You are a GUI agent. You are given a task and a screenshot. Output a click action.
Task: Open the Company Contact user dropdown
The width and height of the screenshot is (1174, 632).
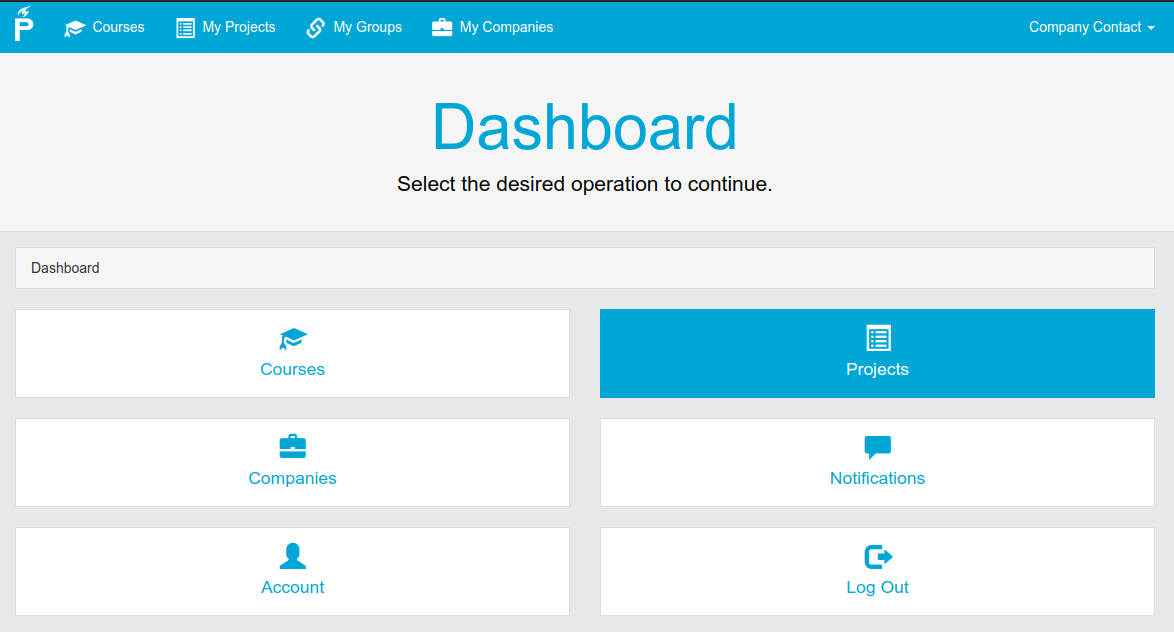pyautogui.click(x=1091, y=28)
